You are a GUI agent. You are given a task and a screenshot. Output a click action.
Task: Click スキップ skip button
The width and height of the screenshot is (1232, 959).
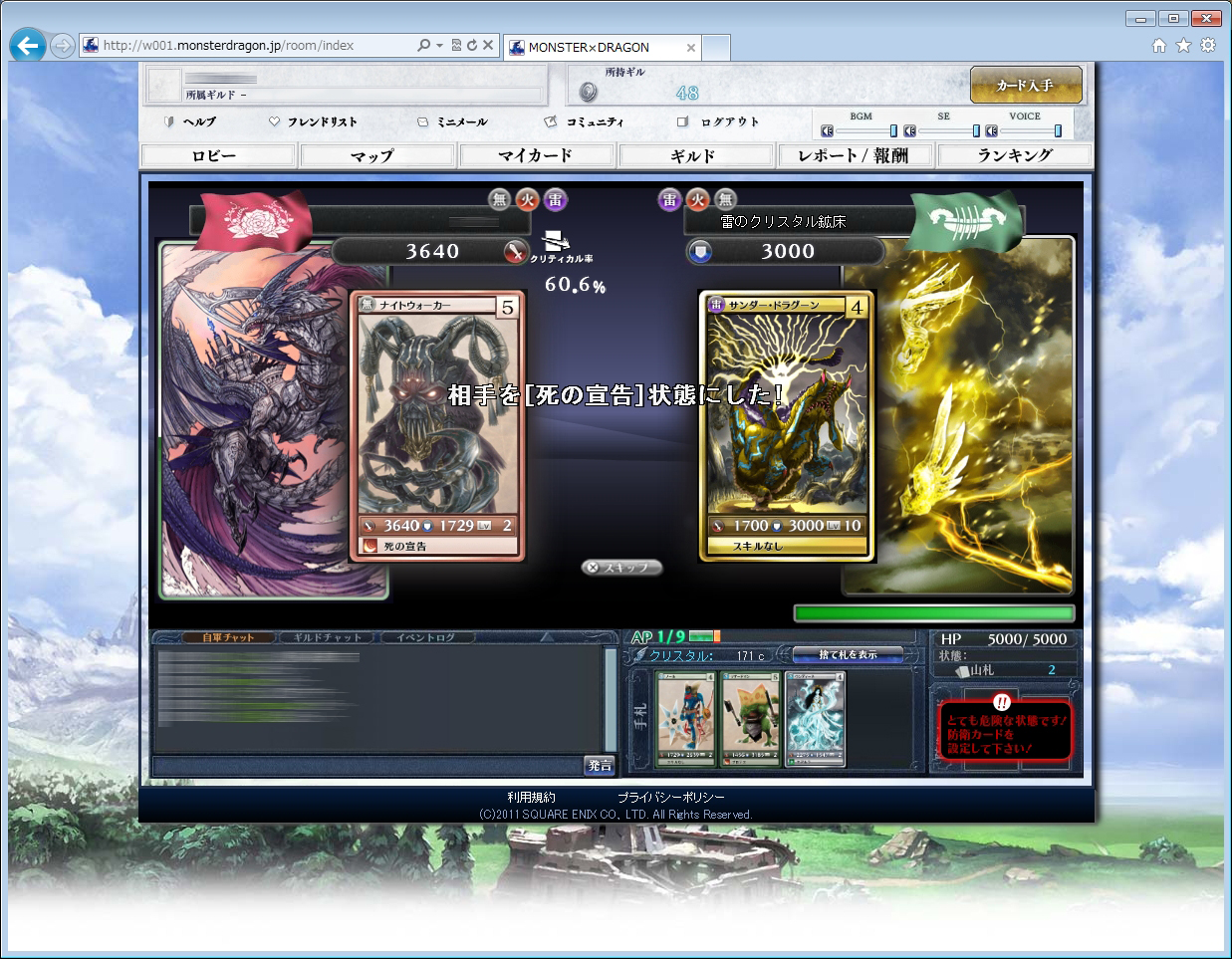click(x=622, y=567)
